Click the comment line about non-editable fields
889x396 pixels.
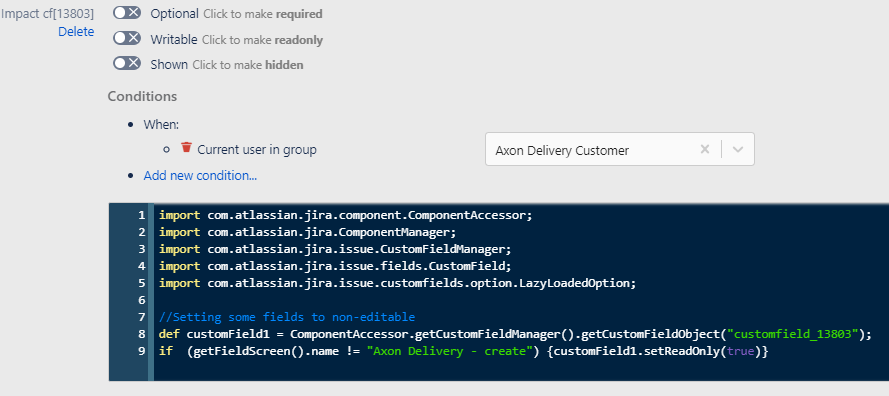point(287,317)
